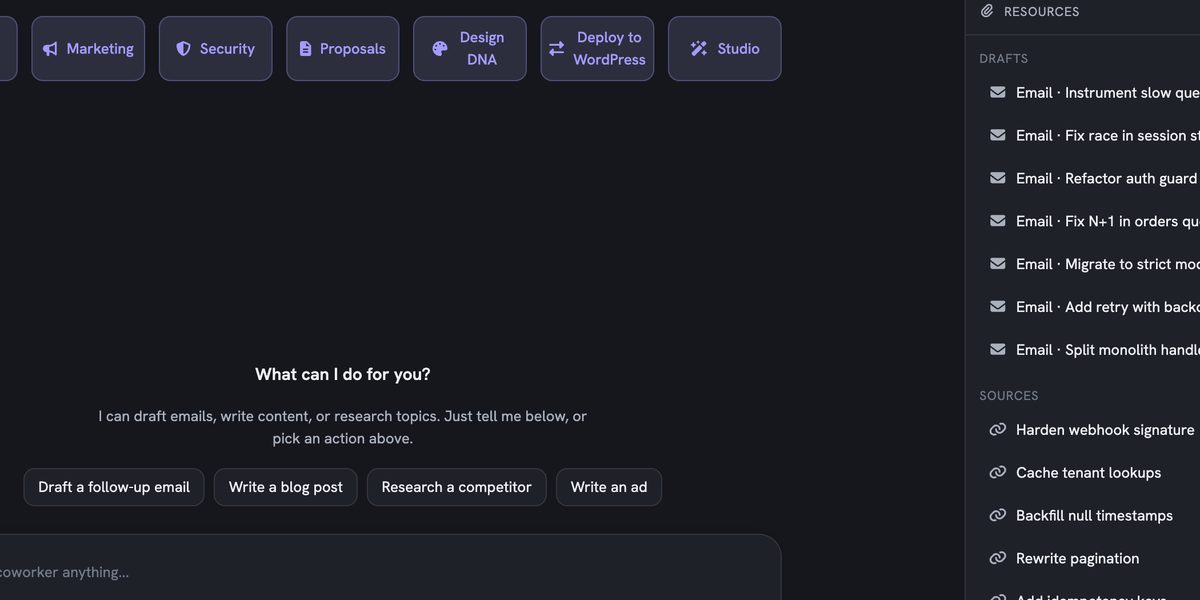1200x600 pixels.
Task: Click link icon next to Cache tenant lookups
Action: pyautogui.click(x=998, y=473)
